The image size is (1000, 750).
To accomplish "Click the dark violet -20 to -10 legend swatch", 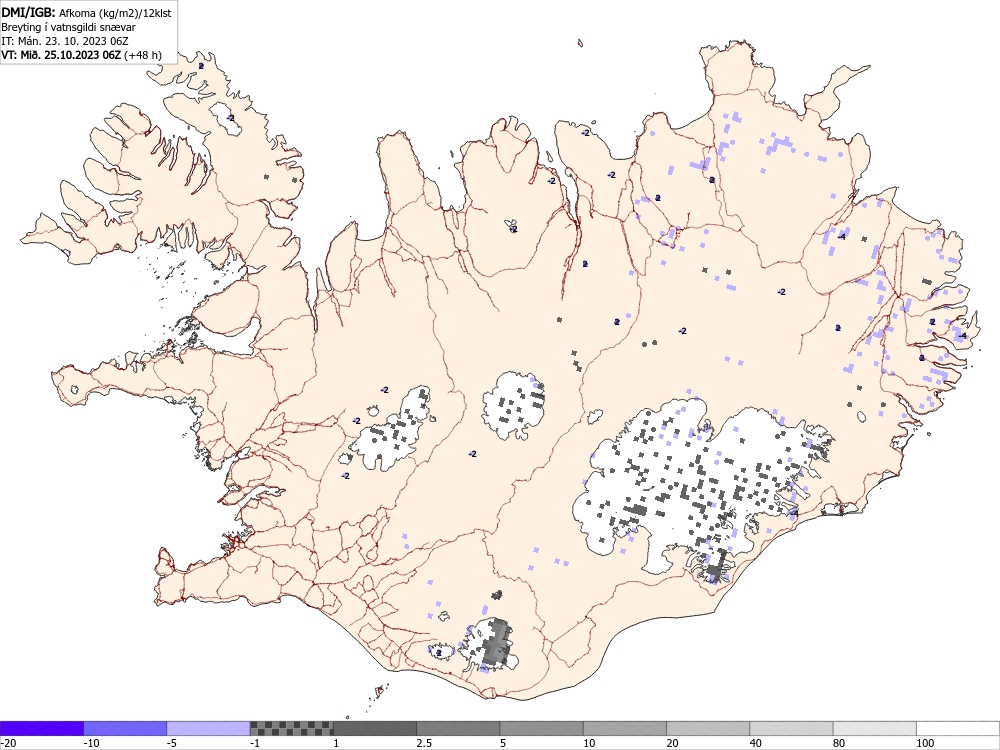I will [42, 728].
